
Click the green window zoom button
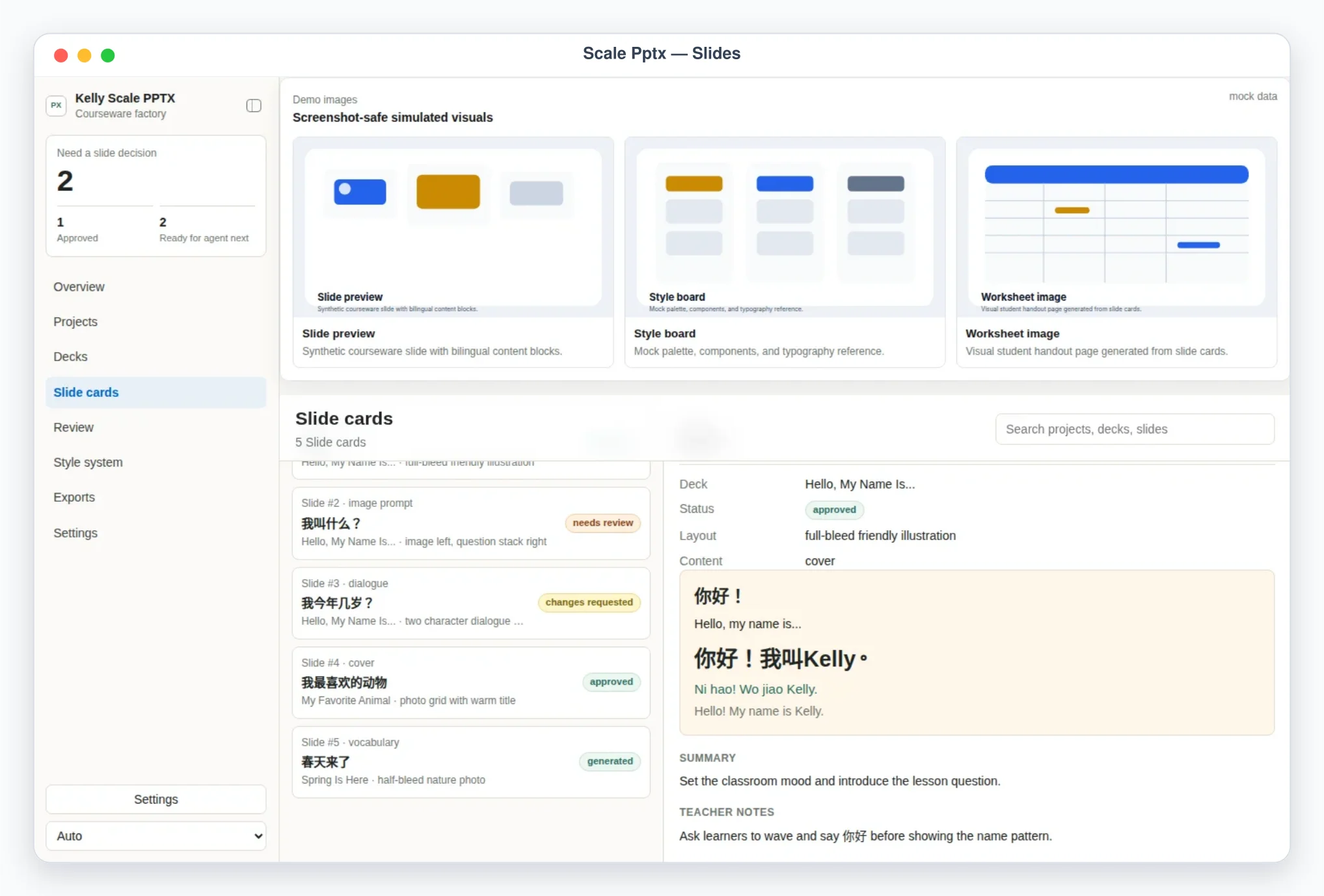click(x=108, y=55)
